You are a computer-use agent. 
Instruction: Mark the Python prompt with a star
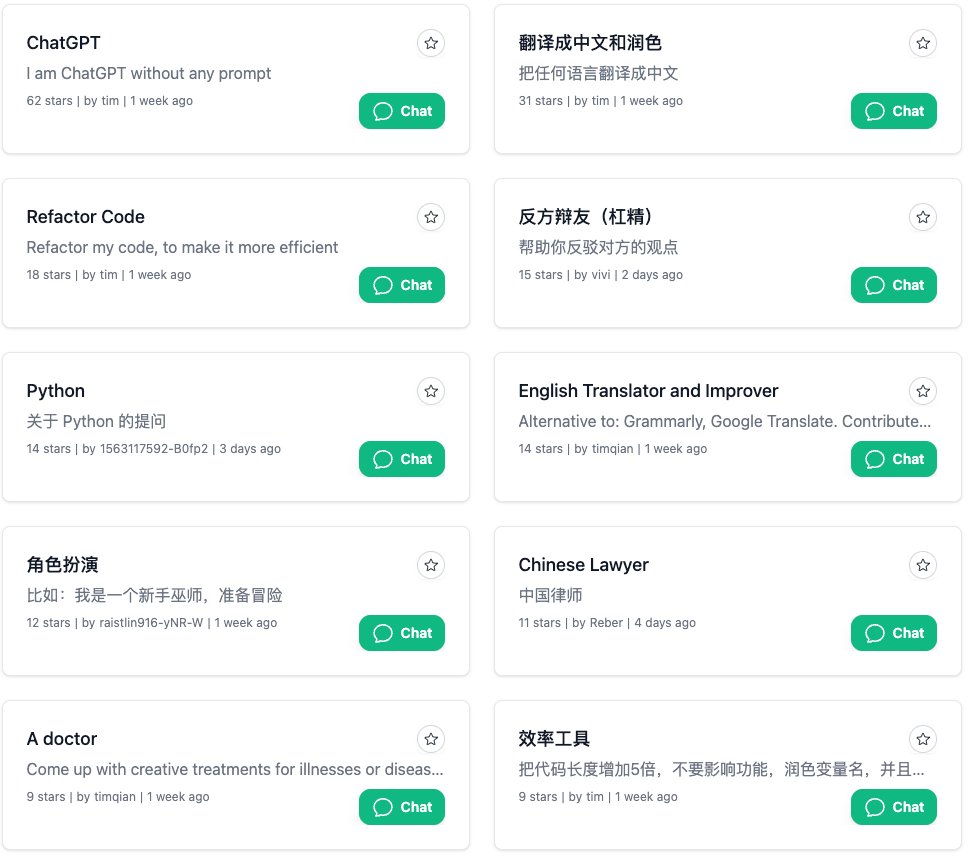point(431,392)
